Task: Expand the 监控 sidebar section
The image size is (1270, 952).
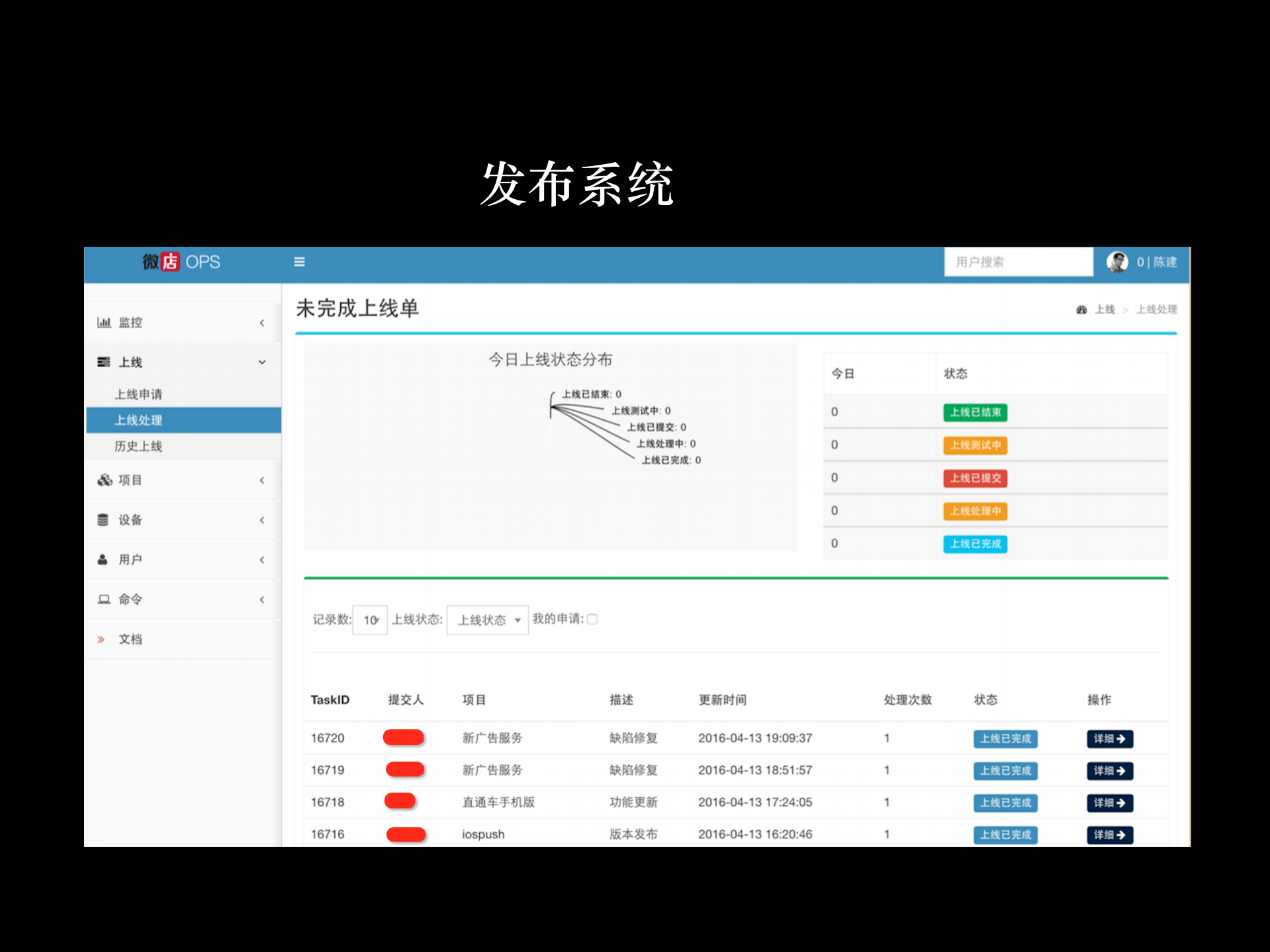Action: [262, 322]
